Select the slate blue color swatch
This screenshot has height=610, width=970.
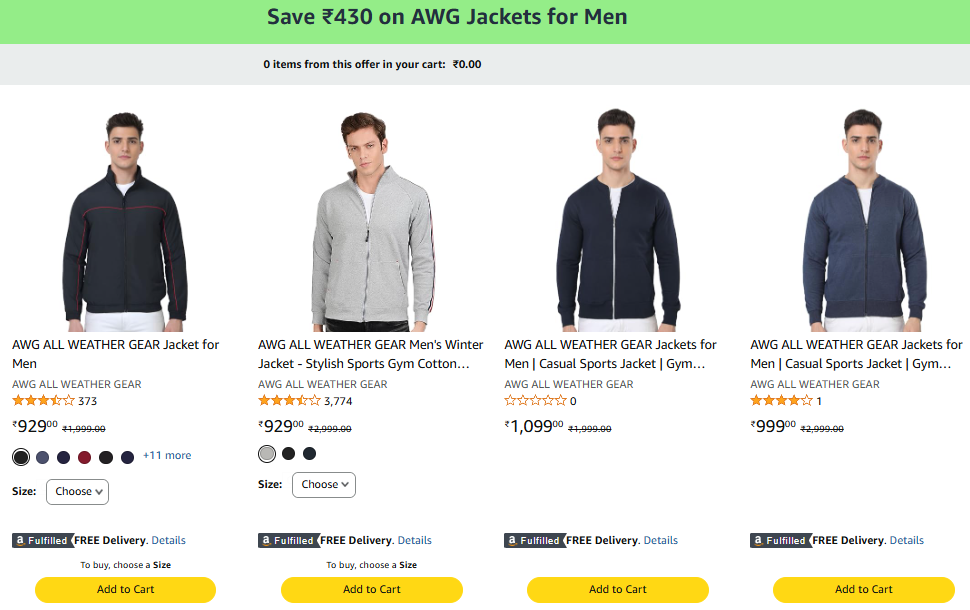pyautogui.click(x=42, y=457)
